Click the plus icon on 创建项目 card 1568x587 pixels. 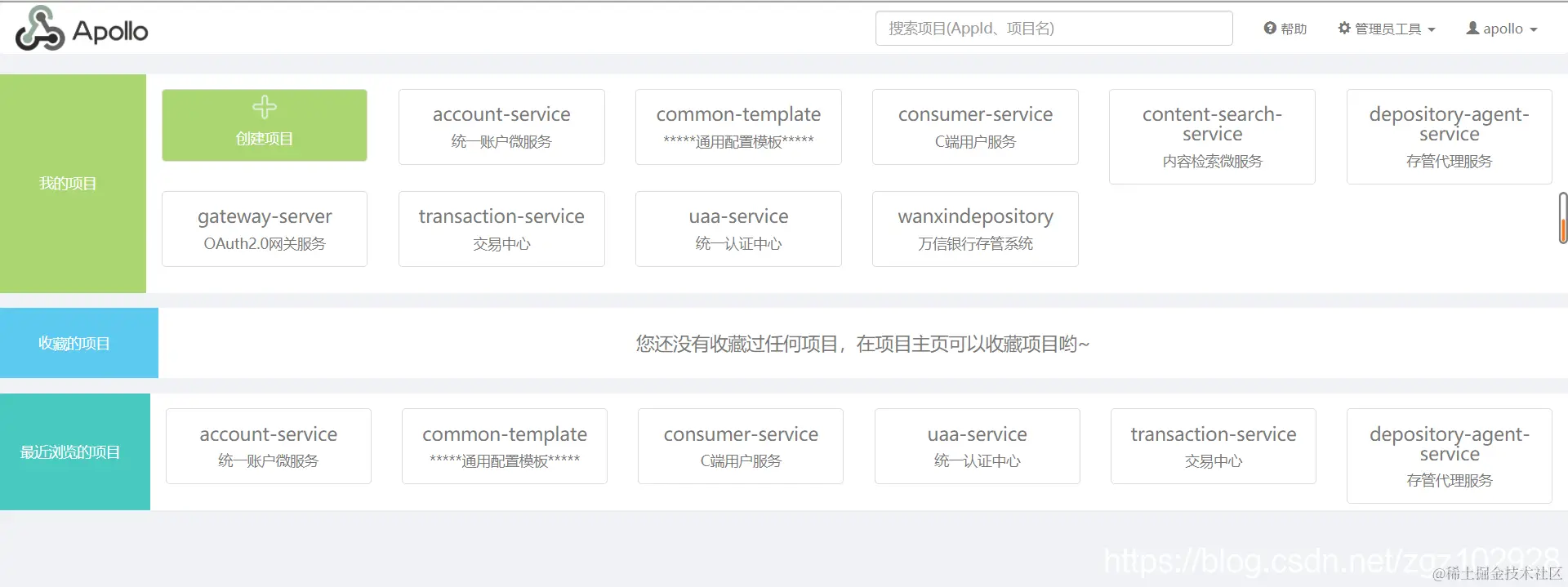click(265, 107)
